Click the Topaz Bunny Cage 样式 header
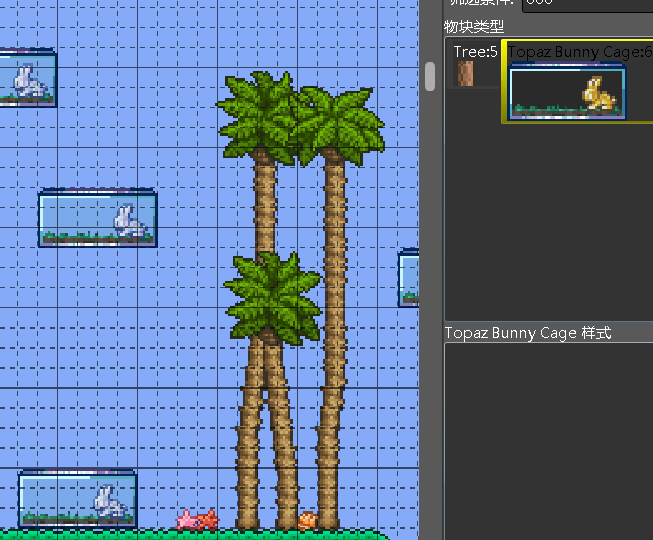Viewport: 653px width, 540px height. 527,333
